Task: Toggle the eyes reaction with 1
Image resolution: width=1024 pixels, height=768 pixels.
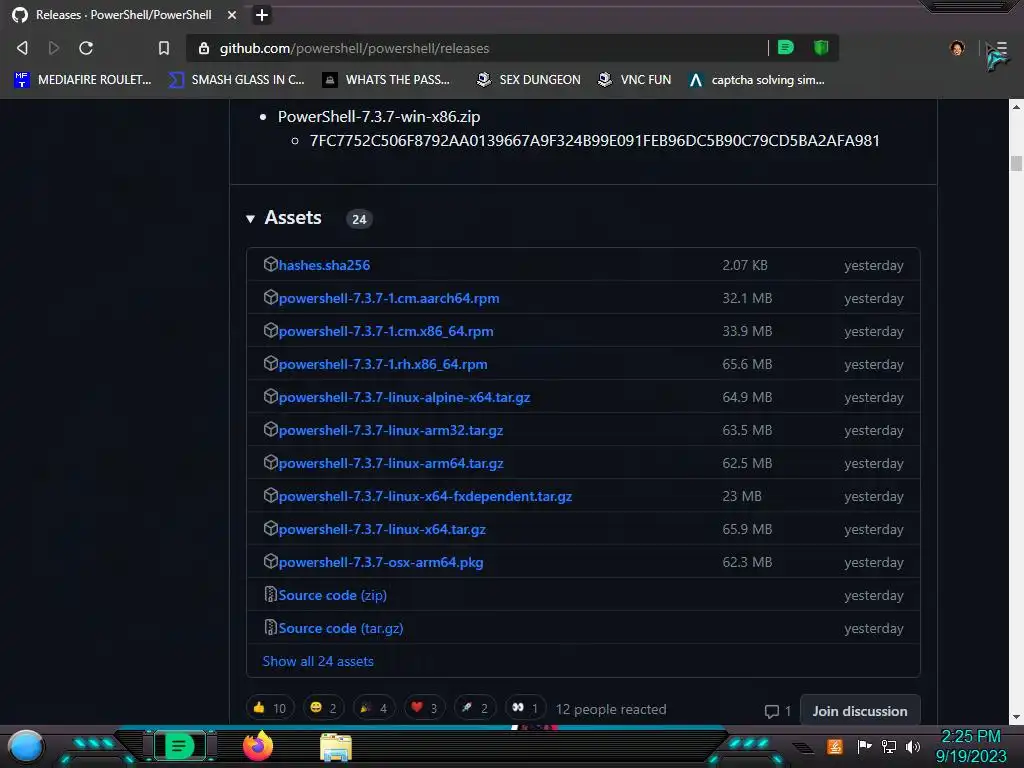Action: tap(525, 708)
